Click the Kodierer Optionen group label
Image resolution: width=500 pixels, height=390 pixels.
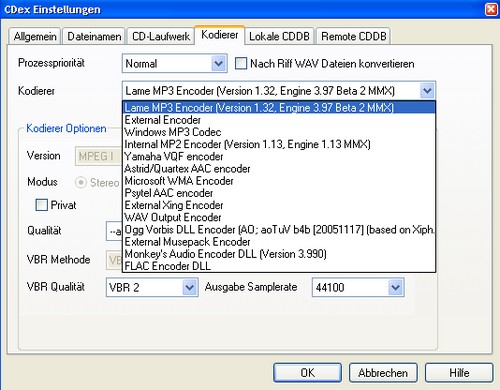[x=66, y=128]
